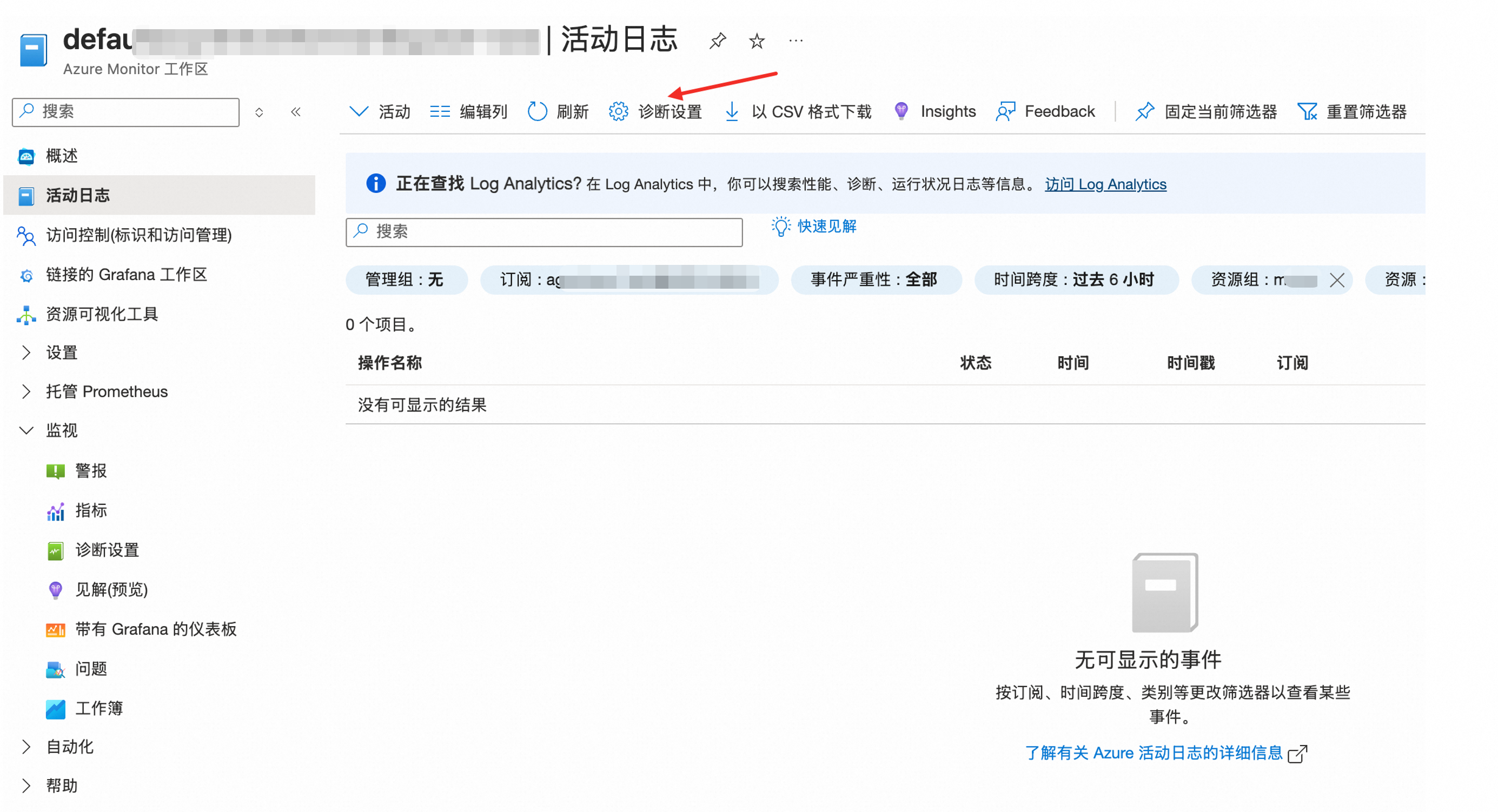
Task: Expand the 自动化 section
Action: (26, 747)
